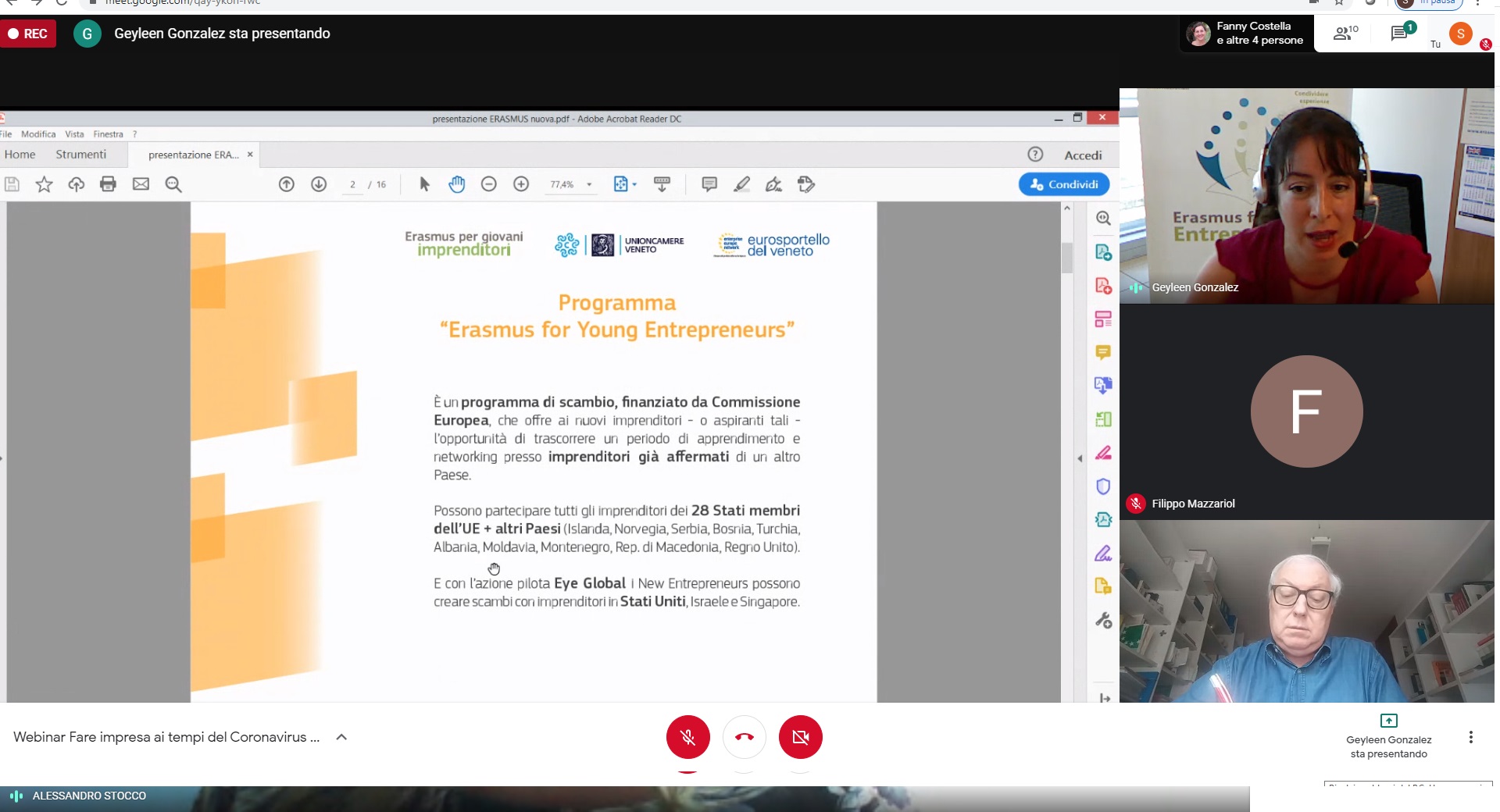Screen dimensions: 1500x812
Task: Go to next page with down arrow
Action: [x=319, y=184]
